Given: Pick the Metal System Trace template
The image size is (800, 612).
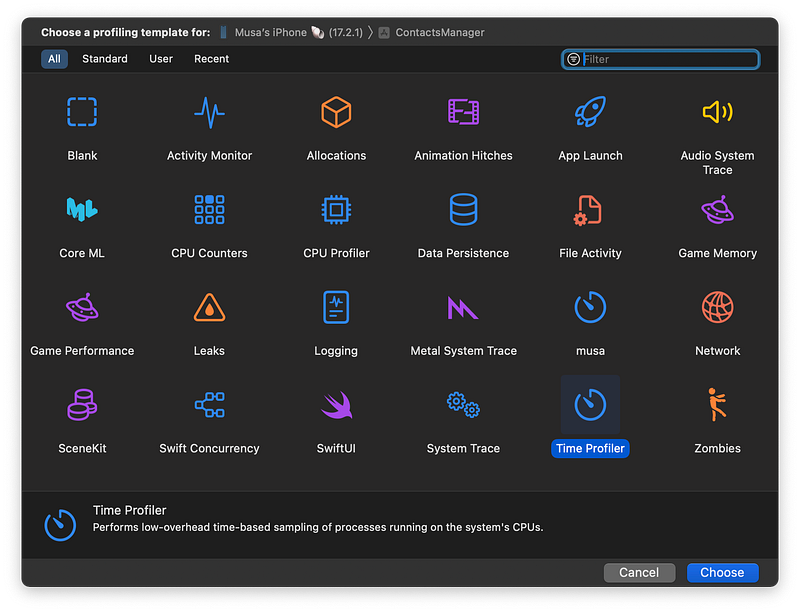Looking at the screenshot, I should click(x=463, y=308).
